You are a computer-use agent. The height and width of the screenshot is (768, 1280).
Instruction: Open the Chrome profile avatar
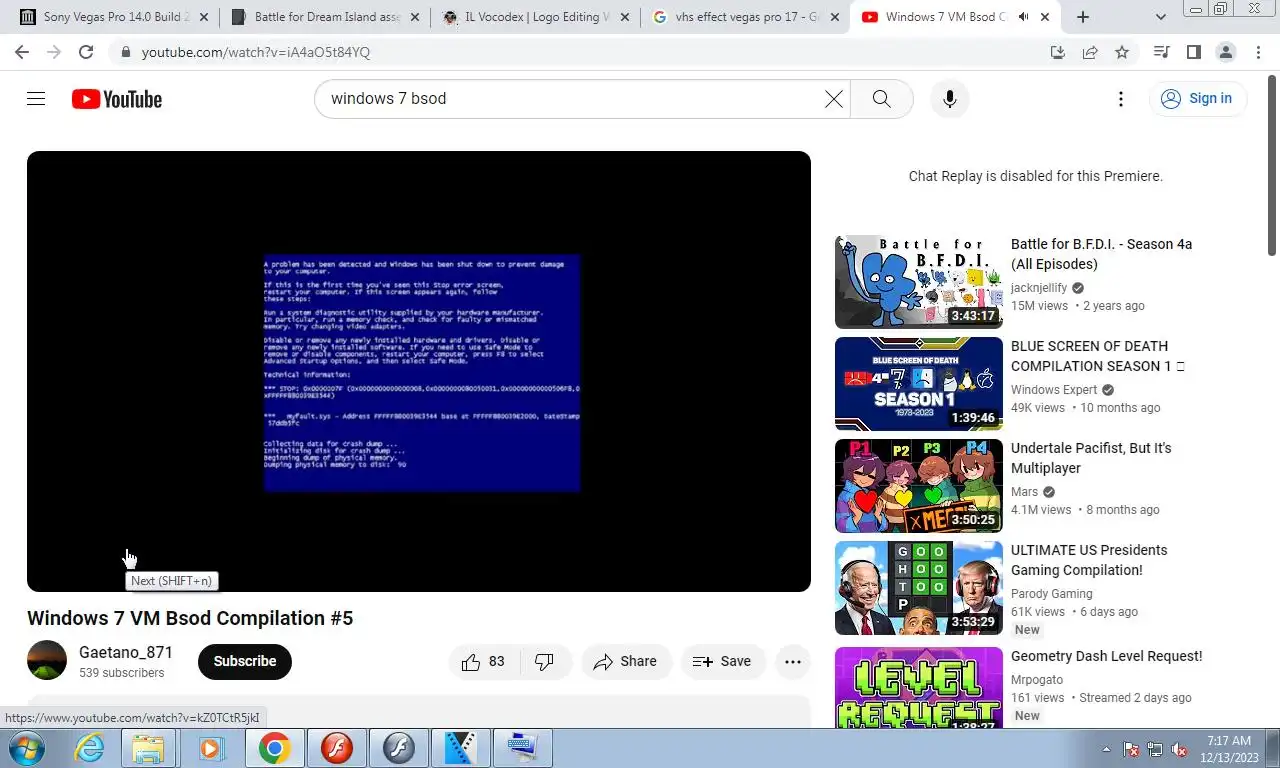(x=1225, y=52)
